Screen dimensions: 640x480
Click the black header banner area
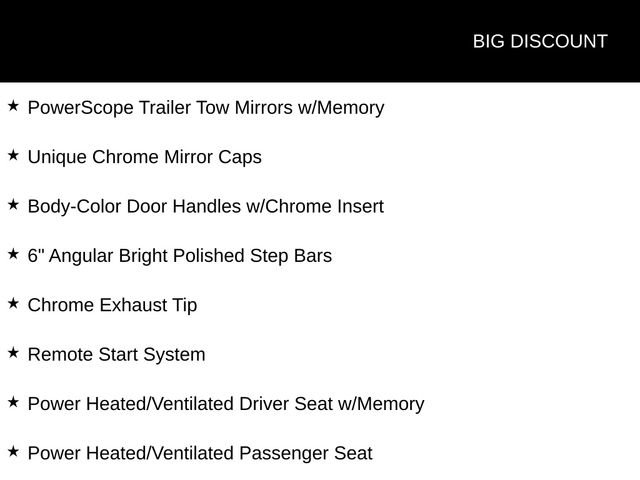pos(320,41)
